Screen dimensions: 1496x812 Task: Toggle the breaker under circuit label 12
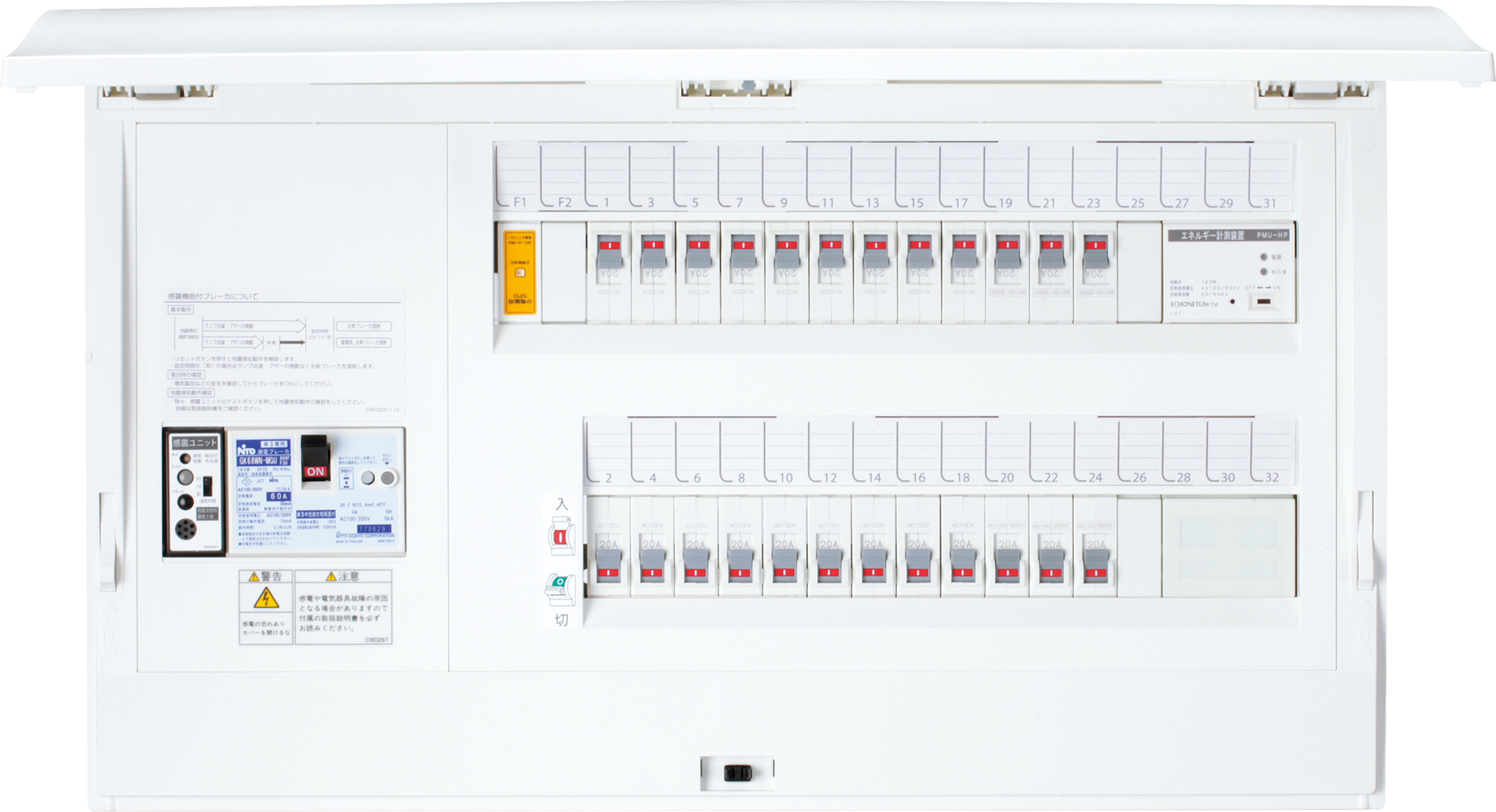point(829,566)
